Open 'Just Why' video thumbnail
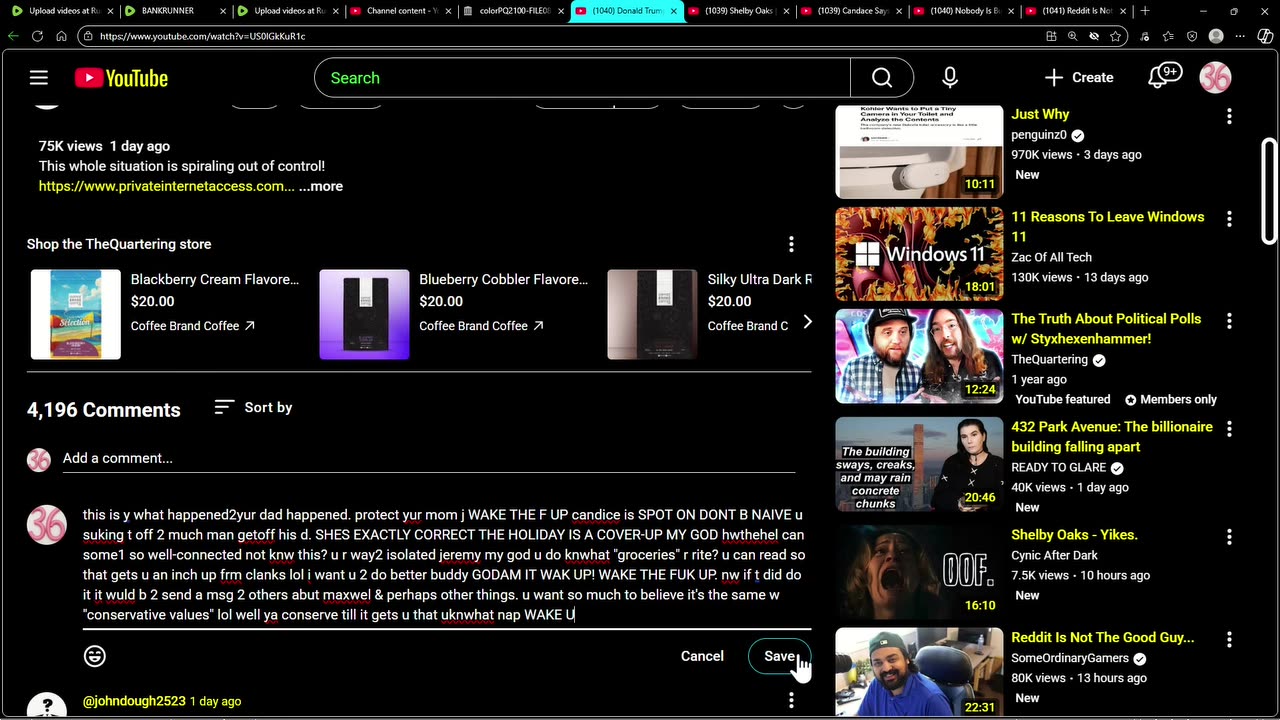Screen dimensions: 1280x720 [x=919, y=150]
